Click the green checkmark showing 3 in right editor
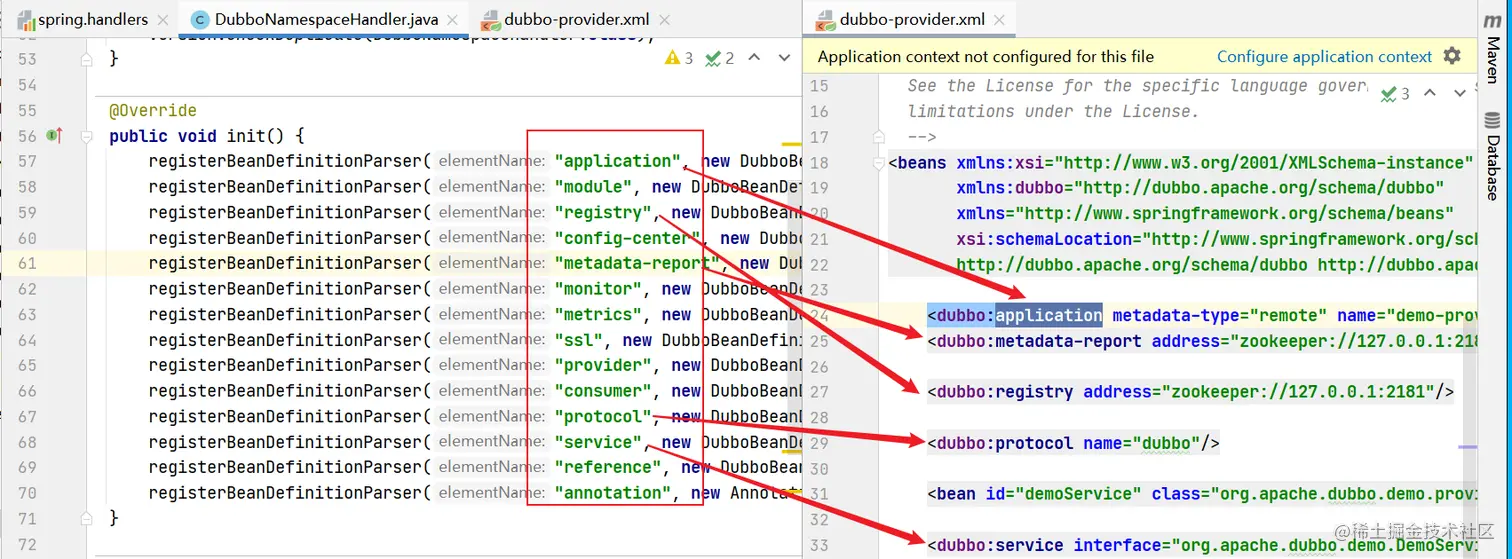Image resolution: width=1512 pixels, height=559 pixels. click(1395, 94)
